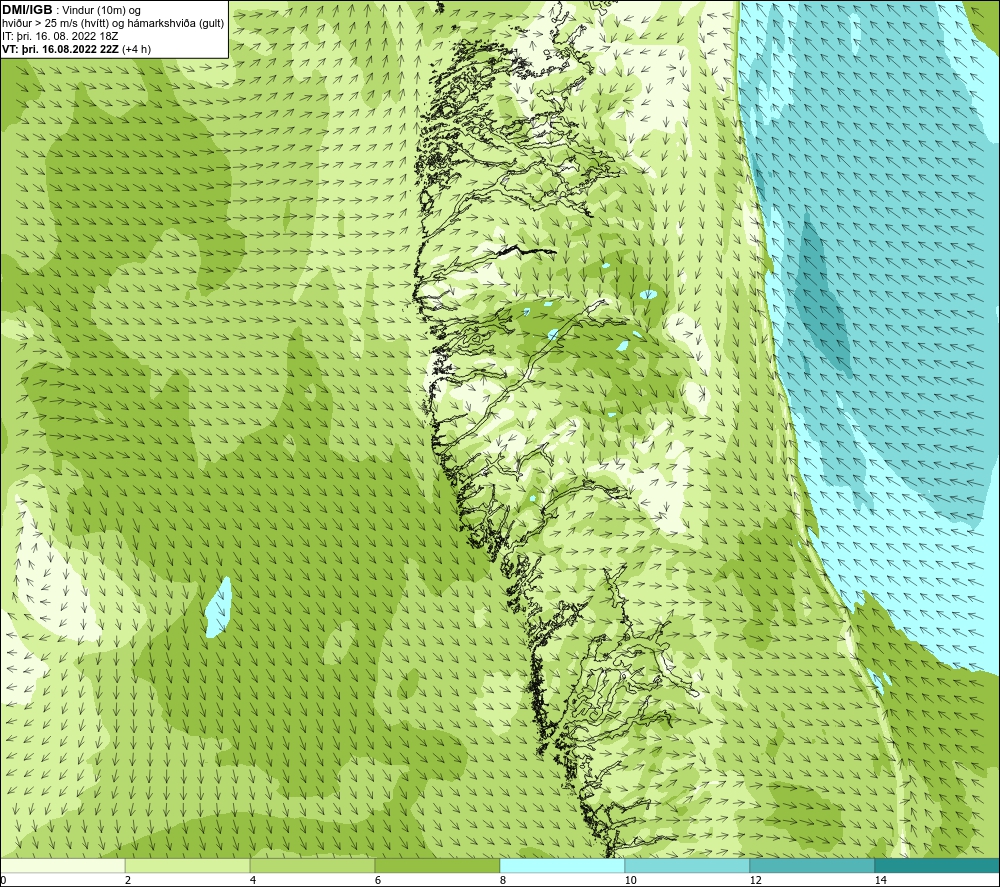Click the legend scale value "0"
Image resolution: width=1000 pixels, height=887 pixels.
click(x=3, y=880)
